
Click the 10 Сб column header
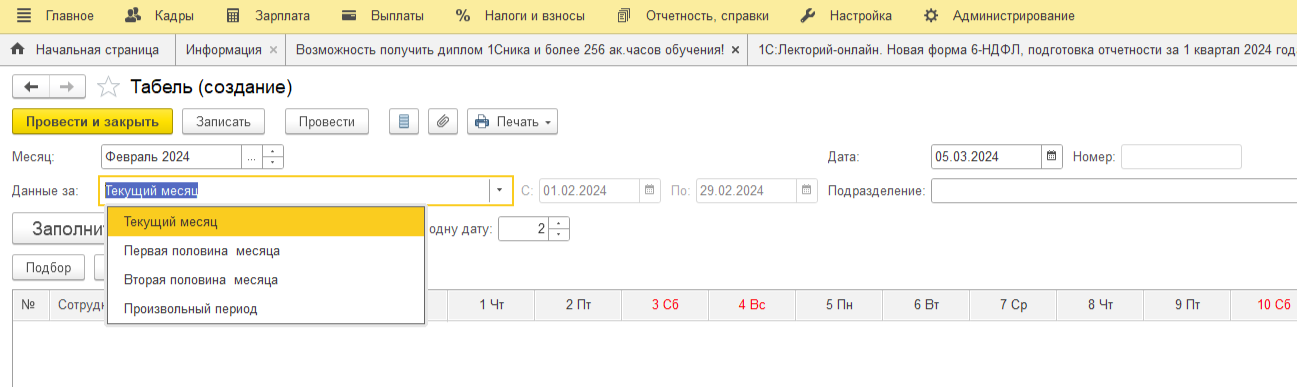[x=1264, y=304]
